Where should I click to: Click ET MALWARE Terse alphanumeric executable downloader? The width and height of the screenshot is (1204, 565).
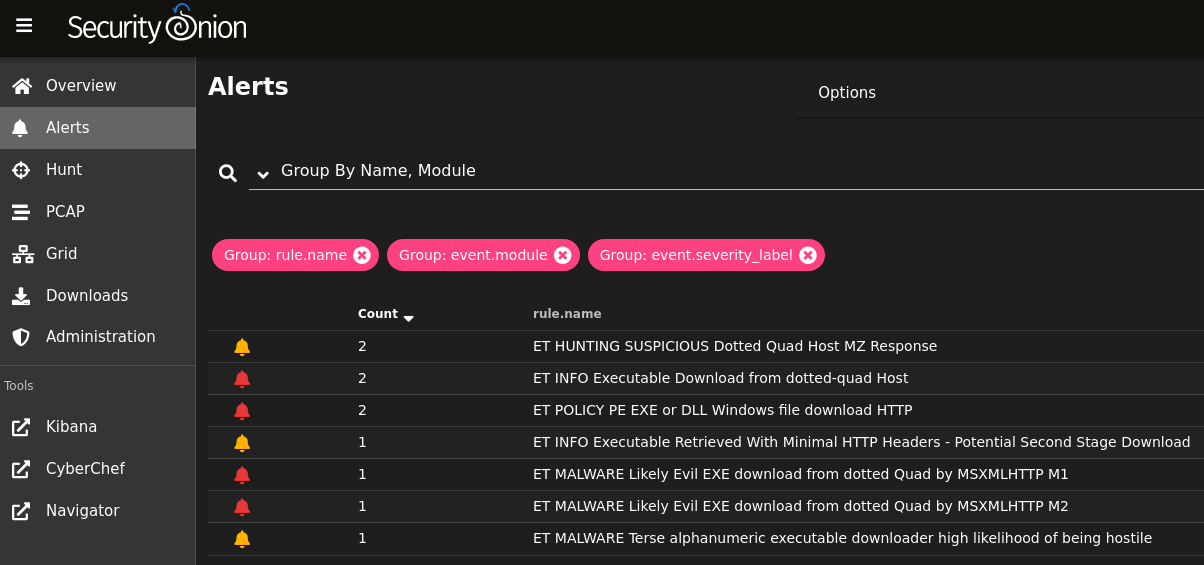pyautogui.click(x=842, y=538)
